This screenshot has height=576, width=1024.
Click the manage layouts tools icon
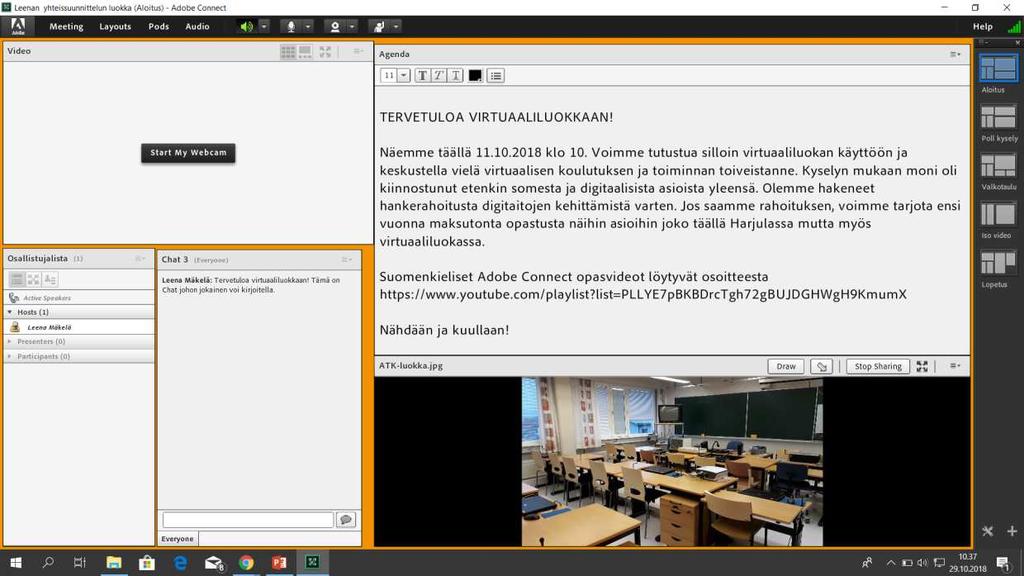click(x=987, y=532)
